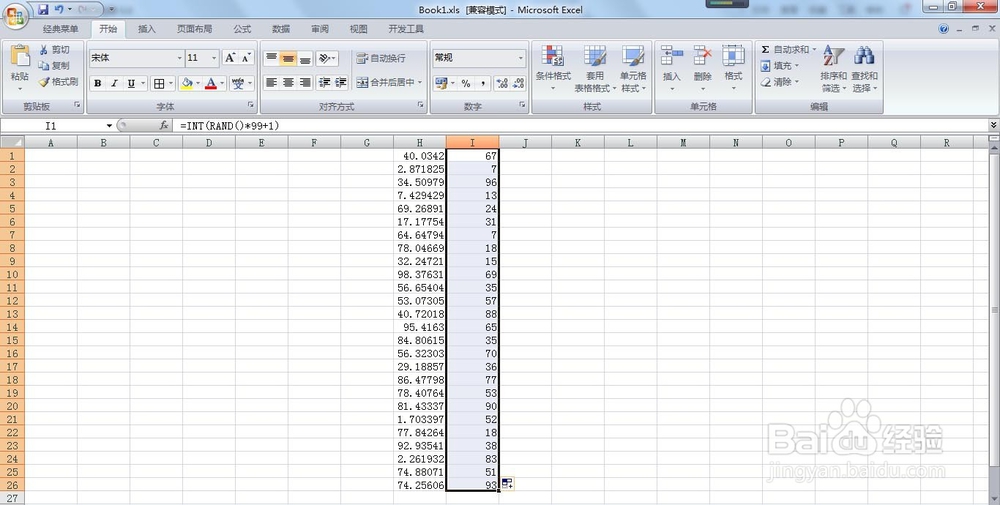Viewport: 1000px width, 505px height.
Task: Open the font size dropdown showing 11
Action: coord(214,58)
